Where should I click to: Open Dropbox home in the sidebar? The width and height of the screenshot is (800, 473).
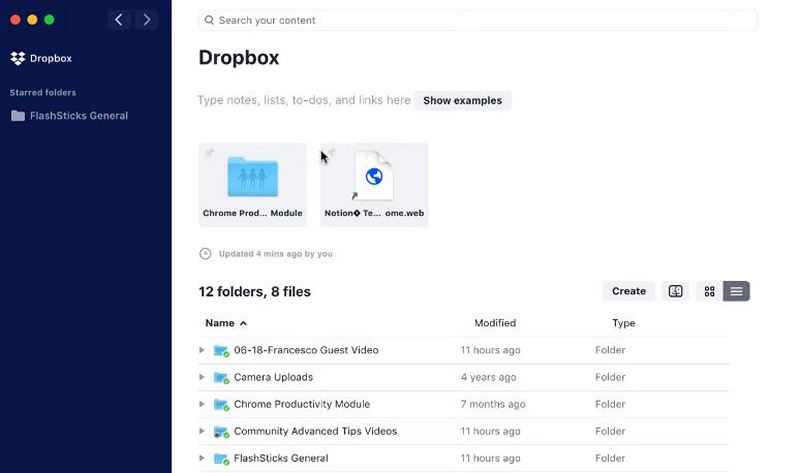pos(41,58)
